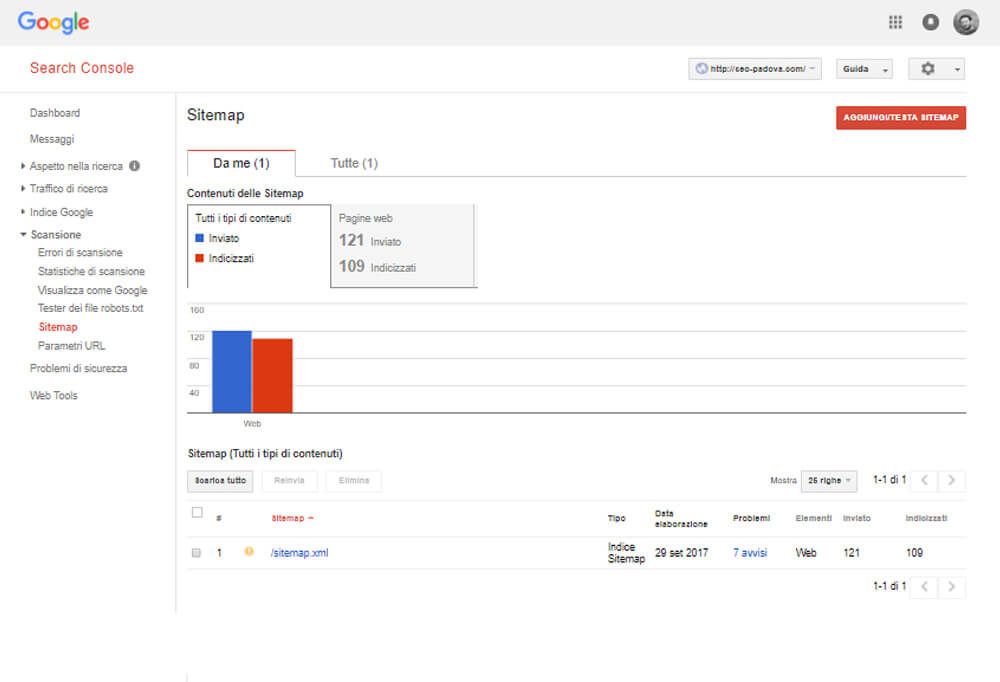Viewport: 1000px width, 682px height.
Task: Open the 7 avvisi warnings link
Action: coord(750,552)
